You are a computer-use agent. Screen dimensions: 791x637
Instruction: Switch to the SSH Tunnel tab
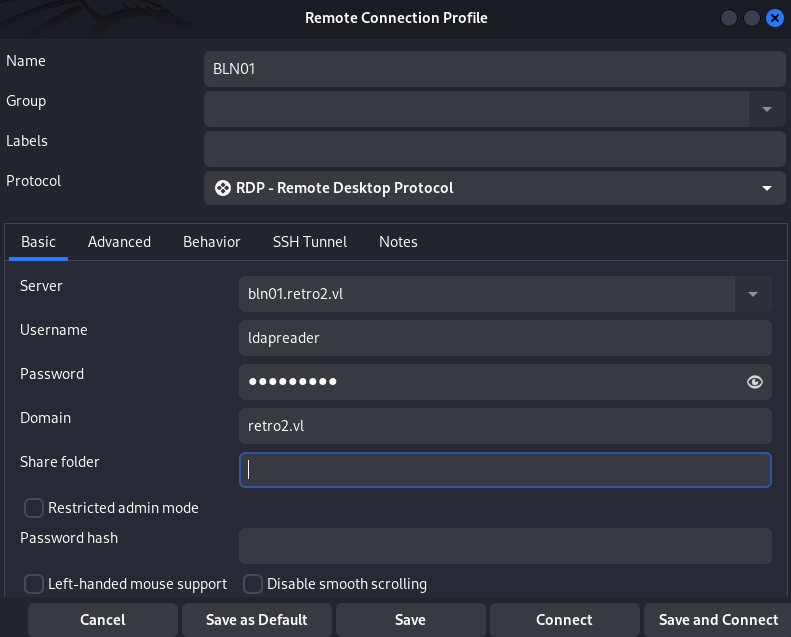tap(310, 242)
